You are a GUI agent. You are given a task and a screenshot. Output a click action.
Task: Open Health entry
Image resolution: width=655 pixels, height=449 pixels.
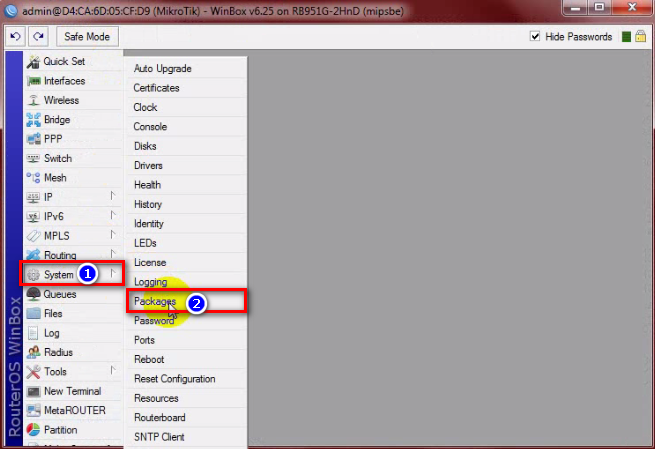[187, 185]
